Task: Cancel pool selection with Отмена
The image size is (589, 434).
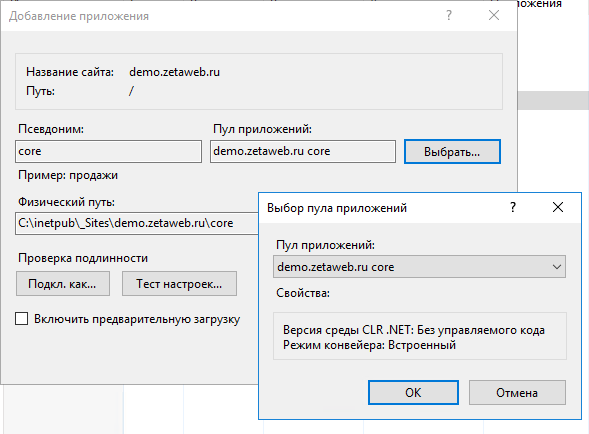Action: pos(517,392)
